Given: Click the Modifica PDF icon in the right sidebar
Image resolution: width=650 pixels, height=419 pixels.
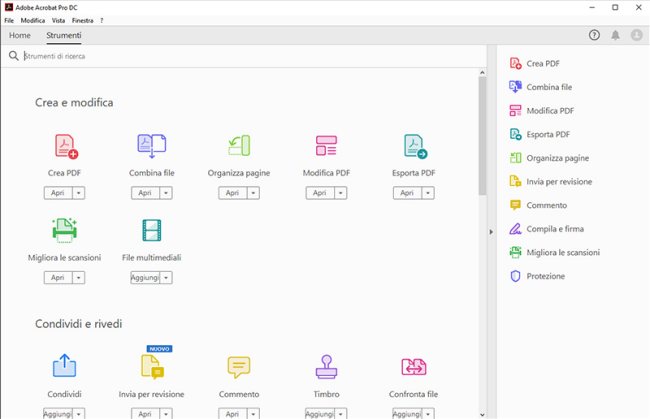Looking at the screenshot, I should tap(515, 111).
